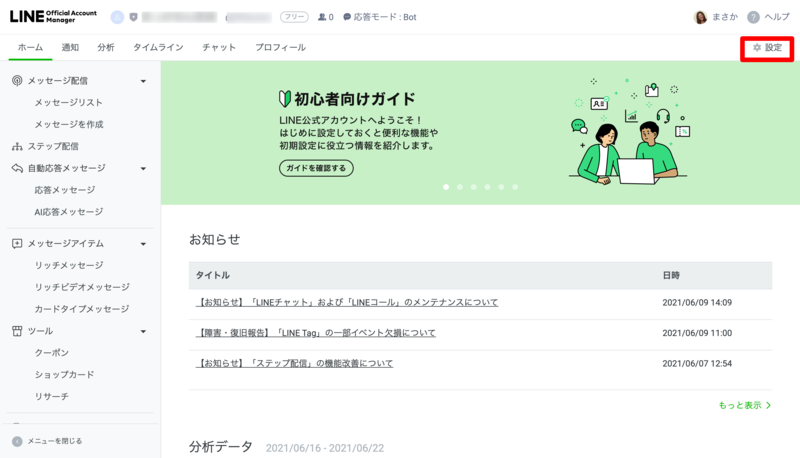
Task: Click the お知らせ heading
Action: click(x=214, y=239)
